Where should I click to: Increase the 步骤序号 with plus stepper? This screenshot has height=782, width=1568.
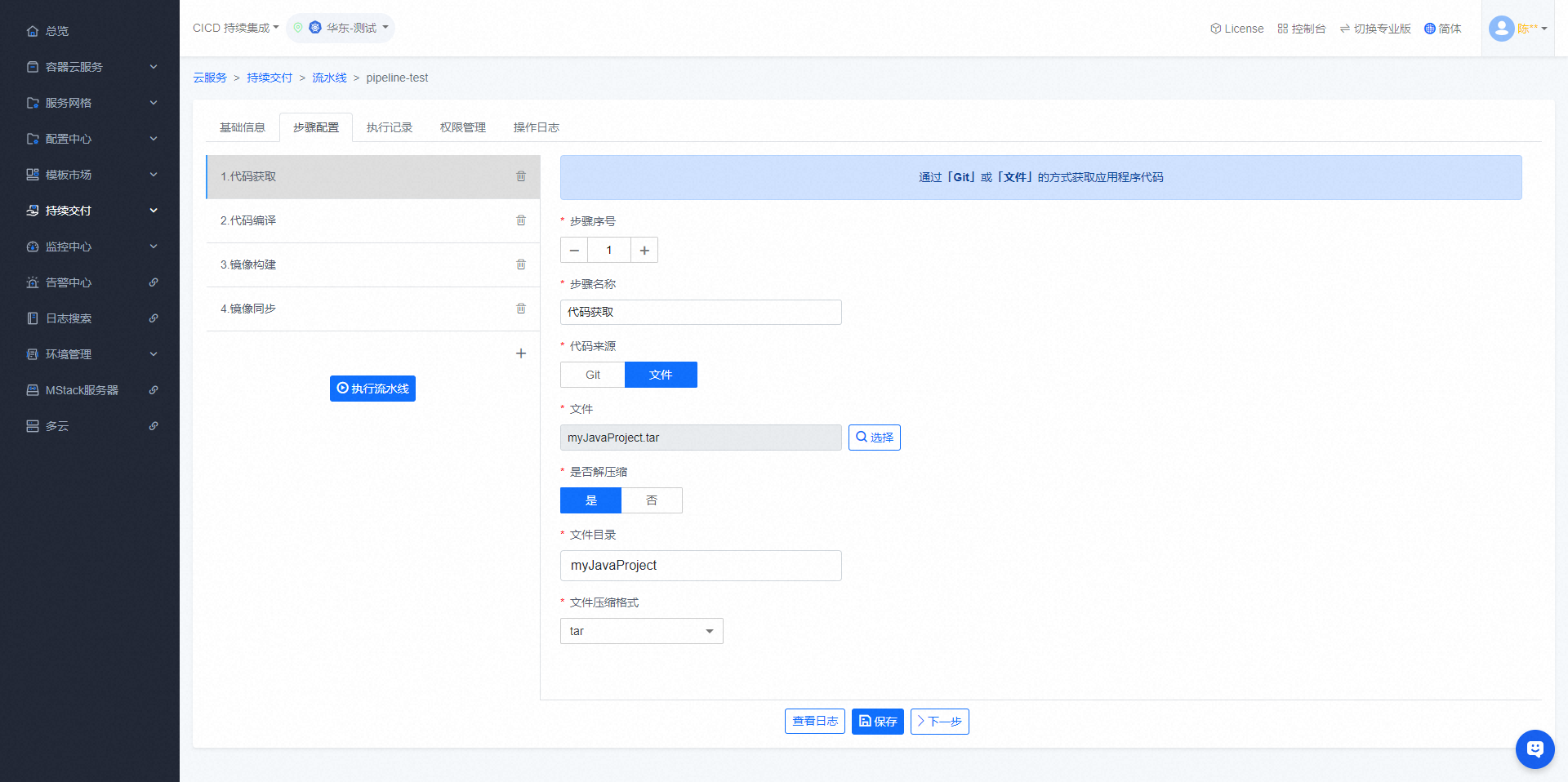644,250
